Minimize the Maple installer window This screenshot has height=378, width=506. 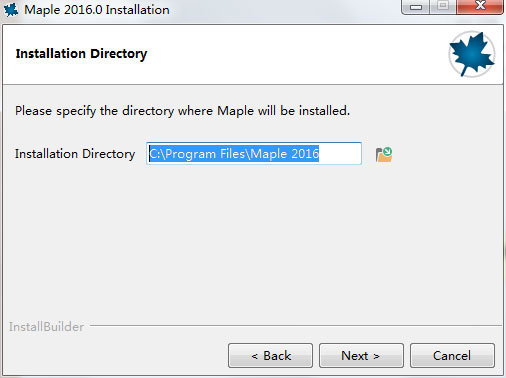(x=416, y=7)
